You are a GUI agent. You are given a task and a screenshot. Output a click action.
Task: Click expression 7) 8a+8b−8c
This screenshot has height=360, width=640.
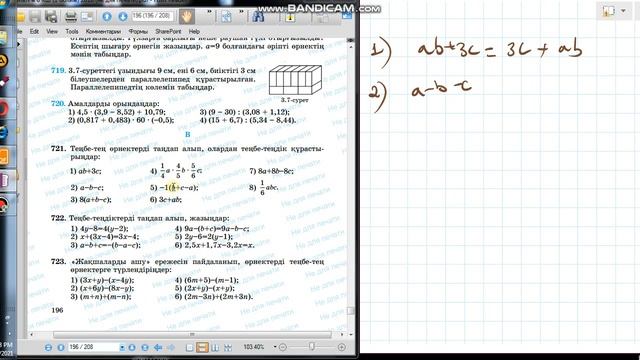coord(271,171)
